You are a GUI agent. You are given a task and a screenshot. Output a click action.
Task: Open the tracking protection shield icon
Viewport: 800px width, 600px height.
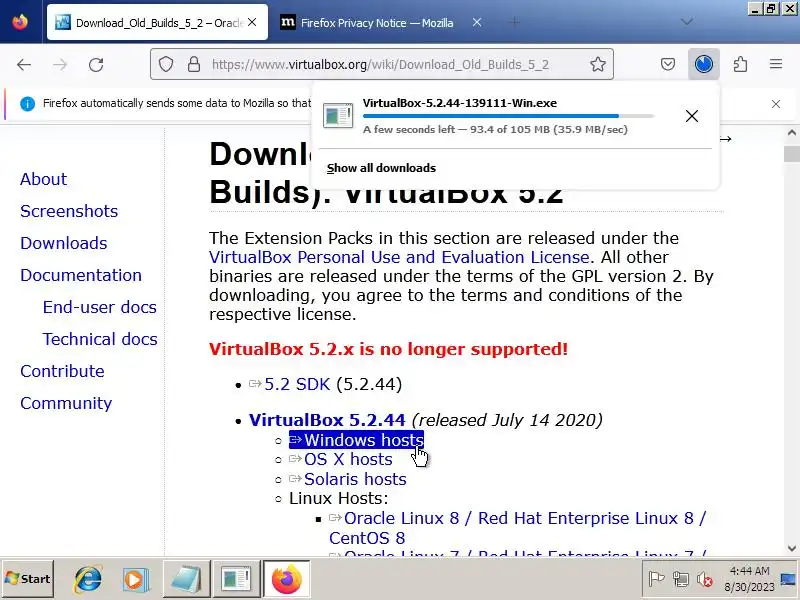pos(166,64)
